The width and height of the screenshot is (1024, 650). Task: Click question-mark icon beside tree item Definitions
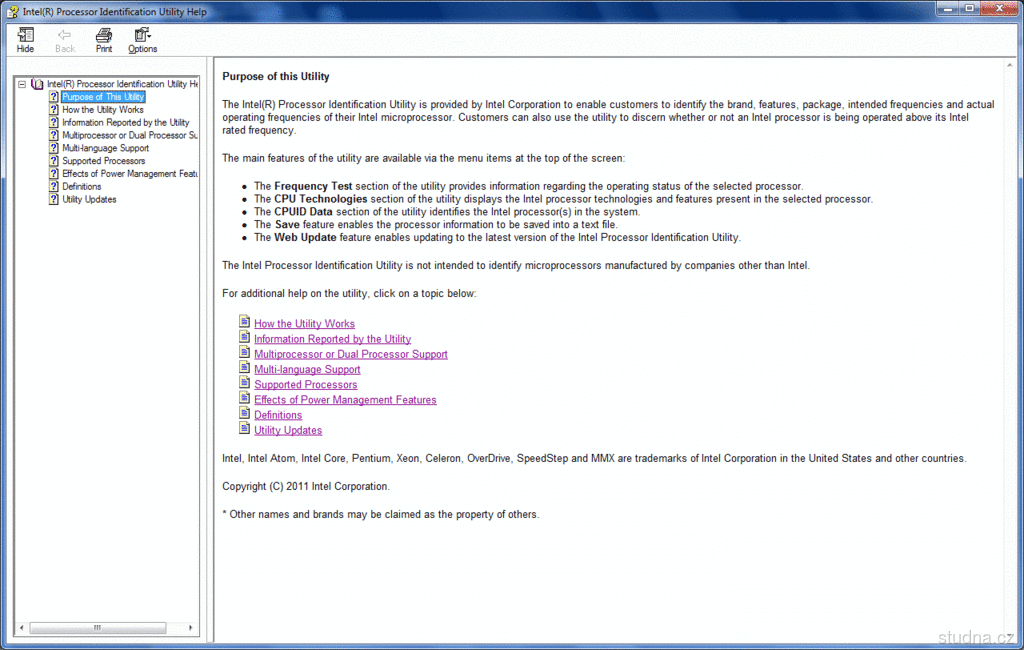54,186
